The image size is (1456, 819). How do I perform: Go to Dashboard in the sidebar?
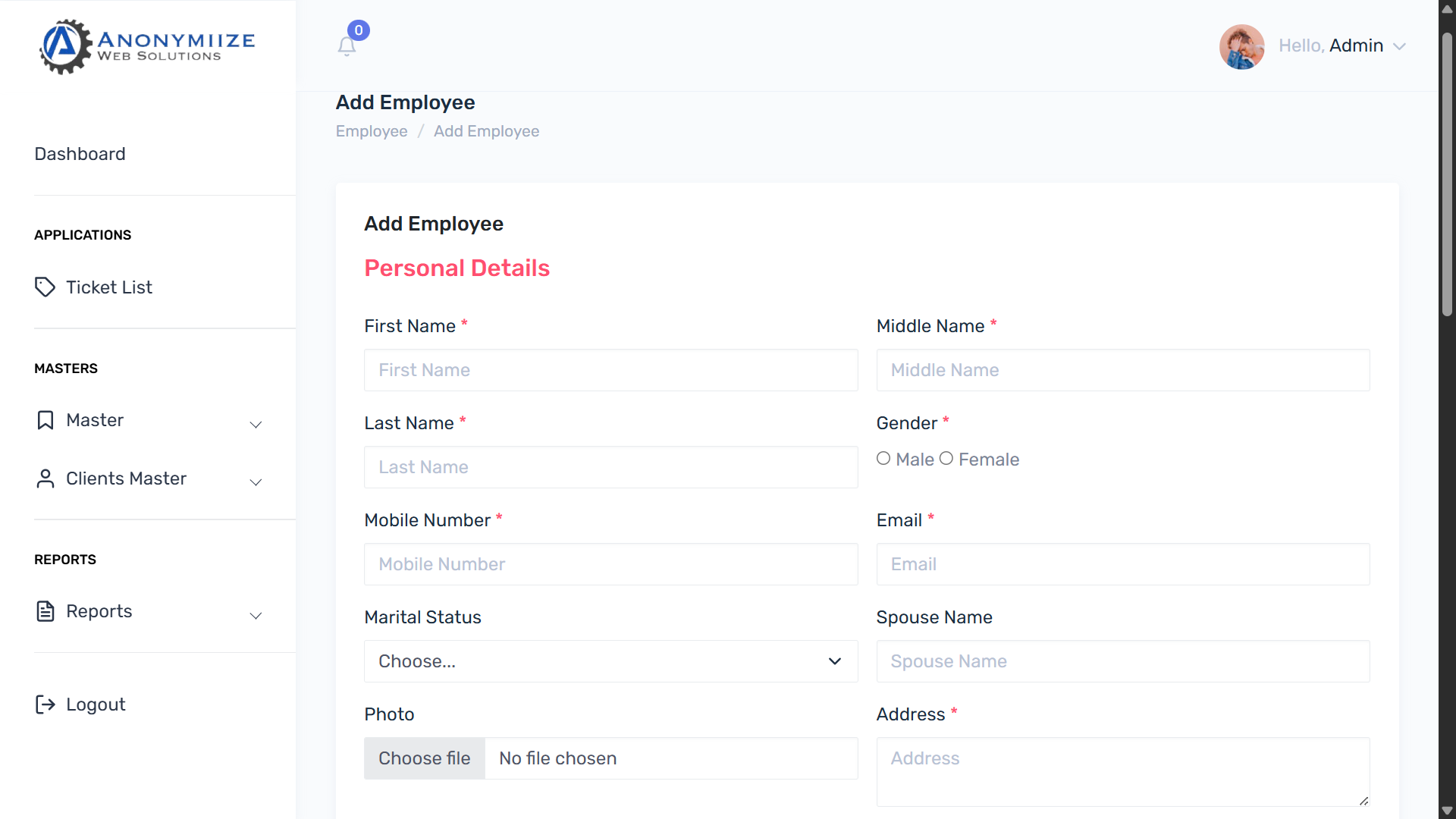click(x=80, y=154)
